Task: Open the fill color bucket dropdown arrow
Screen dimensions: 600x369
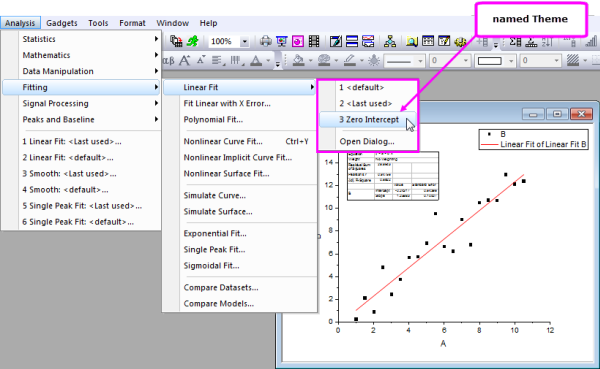Action: [310, 61]
